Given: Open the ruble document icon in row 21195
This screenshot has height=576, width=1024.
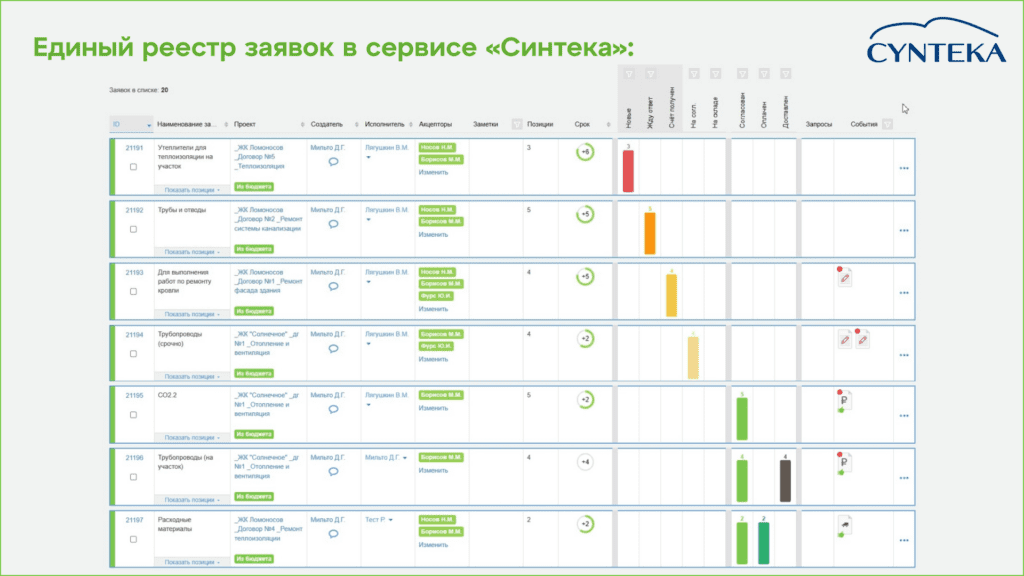Looking at the screenshot, I should [x=844, y=403].
